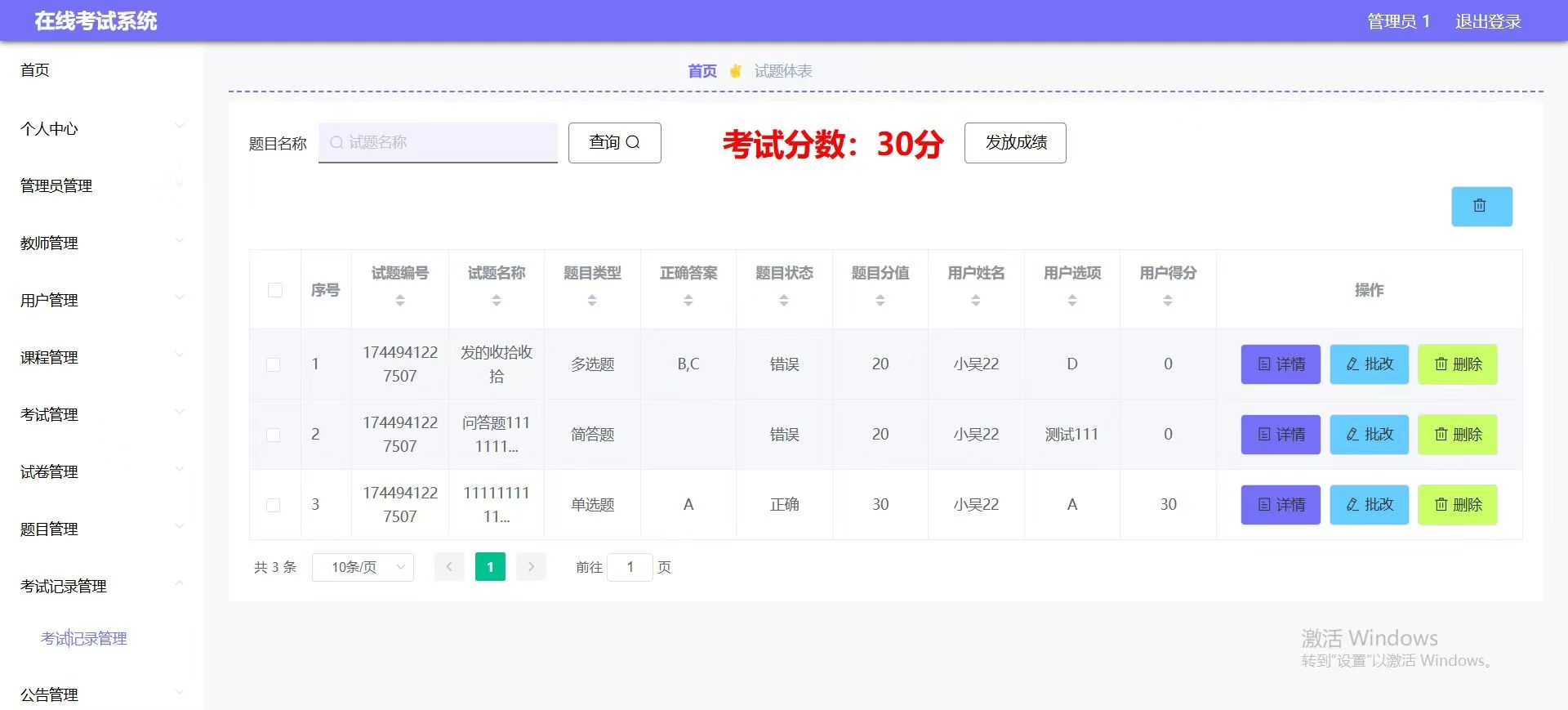Check the row 3 单选题 checkbox
1568x710 pixels.
(x=274, y=505)
